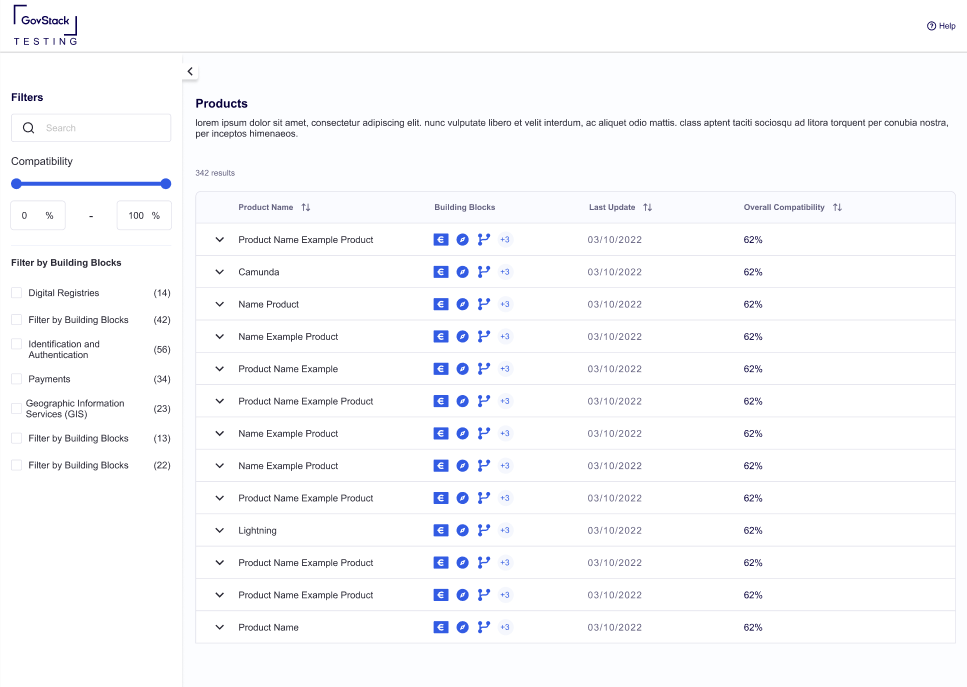Sort by Product Name using arrows icon
The image size is (967, 687).
pyautogui.click(x=306, y=207)
